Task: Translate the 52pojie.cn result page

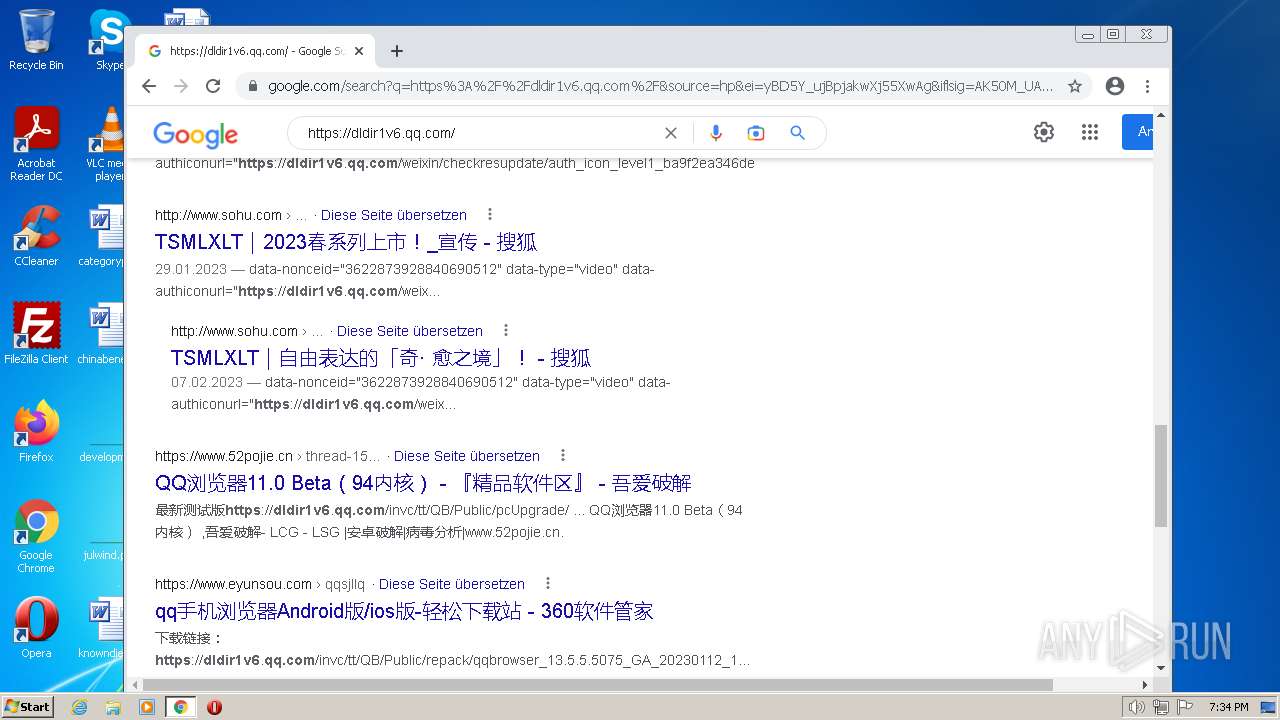Action: tap(467, 456)
